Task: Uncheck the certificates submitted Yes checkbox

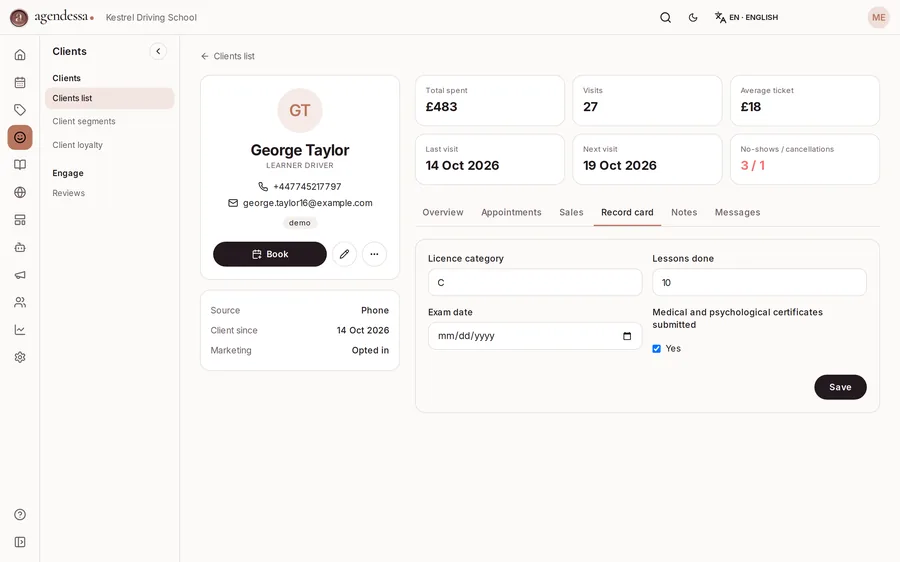Action: coord(657,348)
